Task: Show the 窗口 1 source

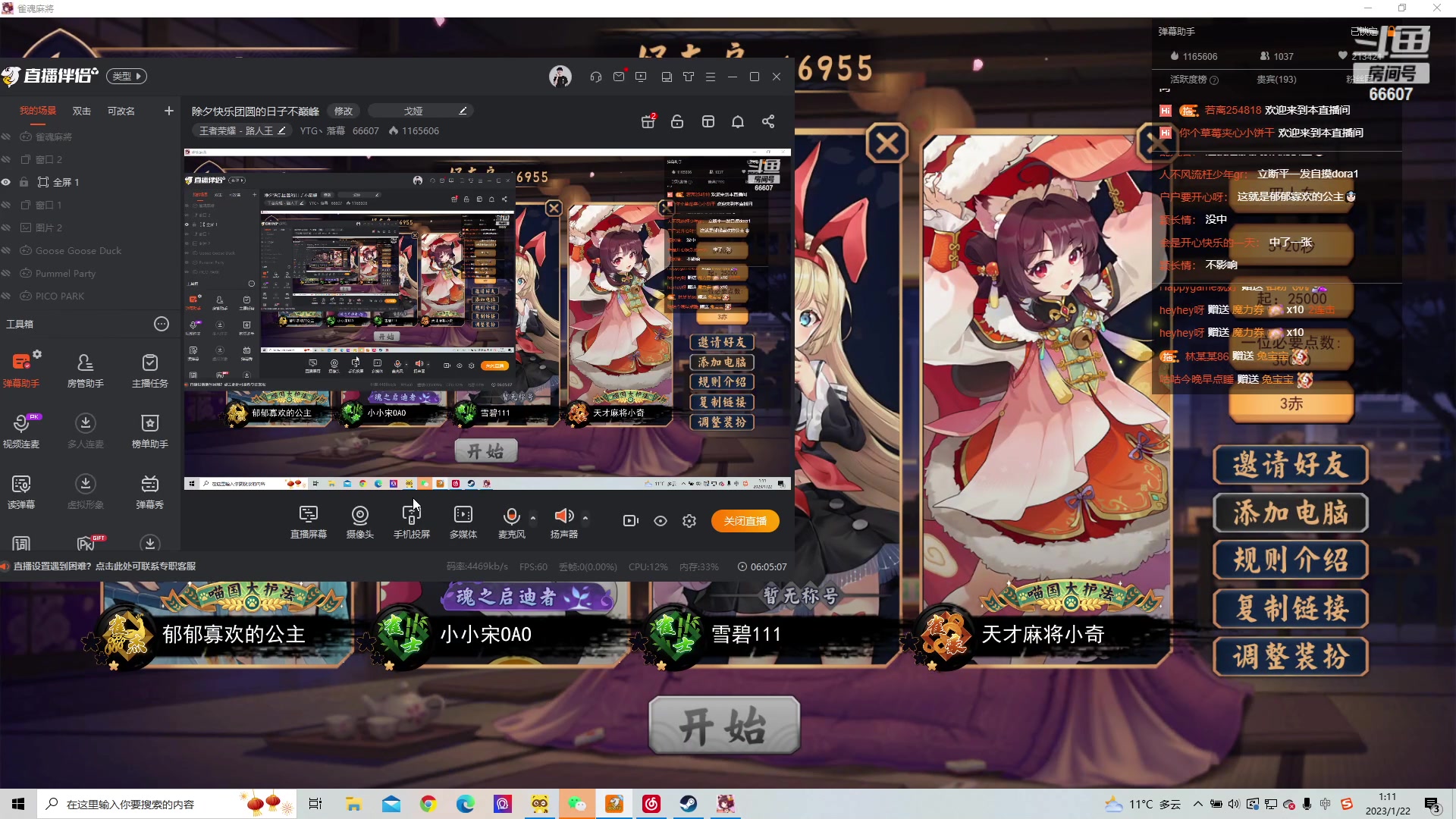Action: pyautogui.click(x=6, y=205)
